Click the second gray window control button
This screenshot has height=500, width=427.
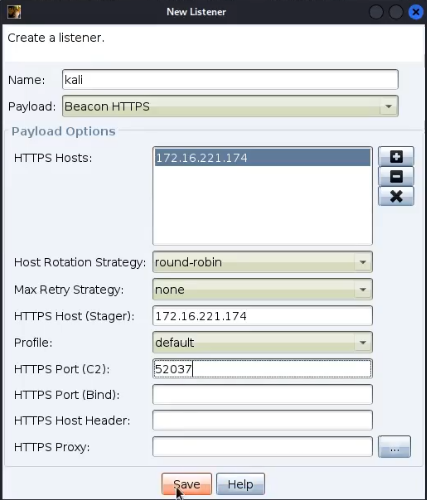pos(396,12)
